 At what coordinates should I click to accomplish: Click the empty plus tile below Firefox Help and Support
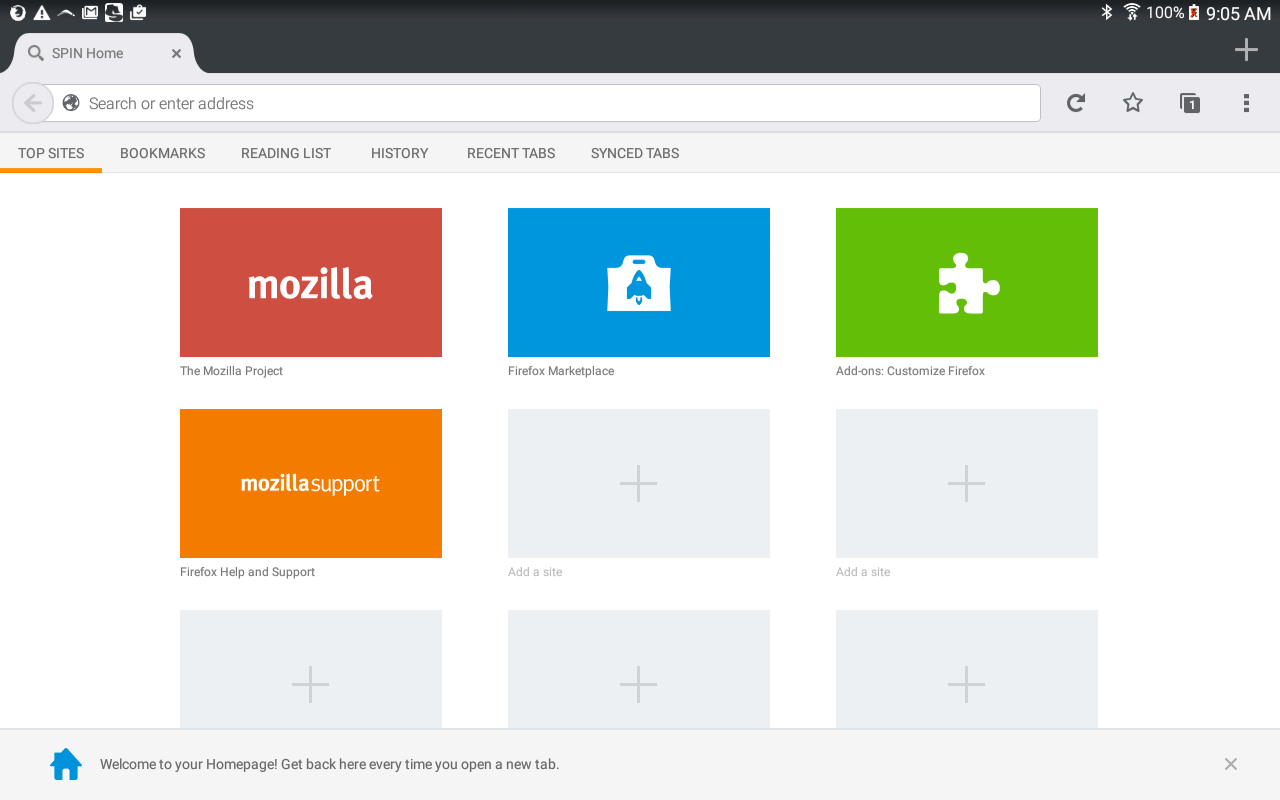coord(311,669)
